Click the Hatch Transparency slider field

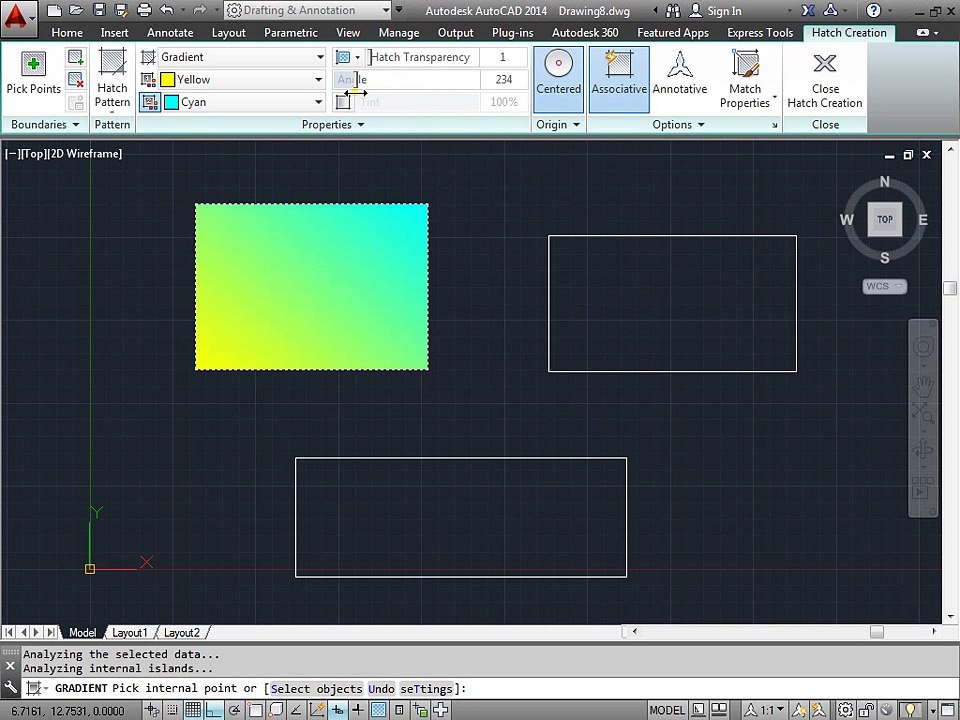423,57
